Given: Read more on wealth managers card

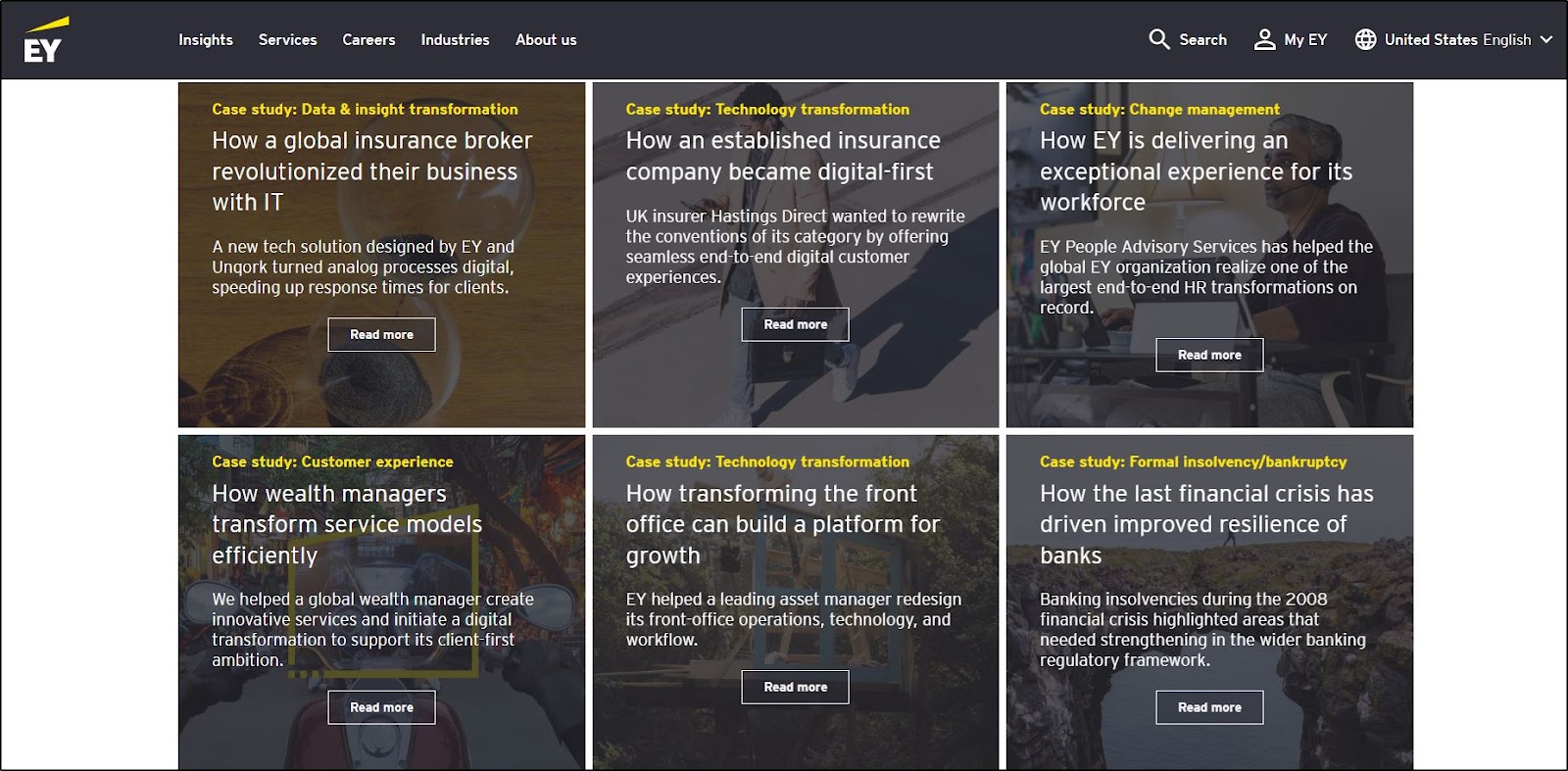Looking at the screenshot, I should point(381,707).
